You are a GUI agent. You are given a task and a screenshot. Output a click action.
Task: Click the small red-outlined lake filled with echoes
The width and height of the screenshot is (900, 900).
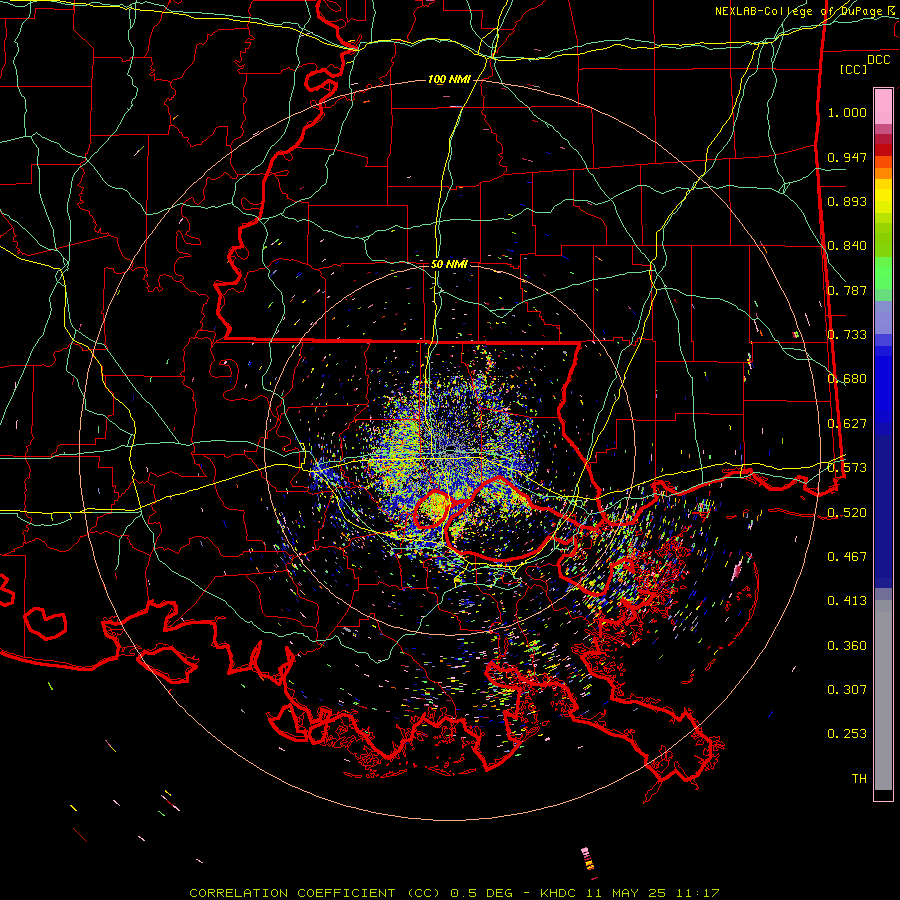pyautogui.click(x=433, y=509)
